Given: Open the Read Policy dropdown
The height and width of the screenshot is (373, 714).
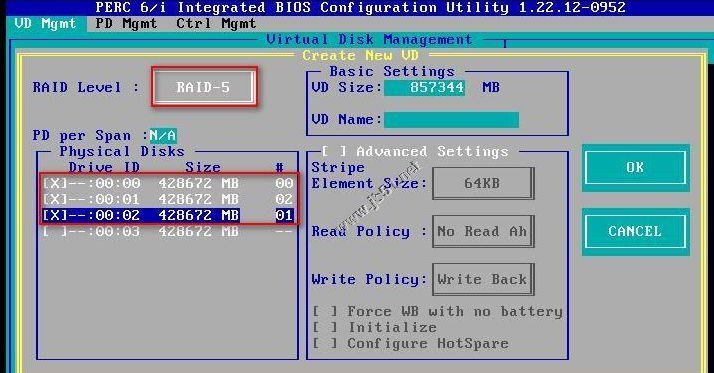Looking at the screenshot, I should (483, 231).
